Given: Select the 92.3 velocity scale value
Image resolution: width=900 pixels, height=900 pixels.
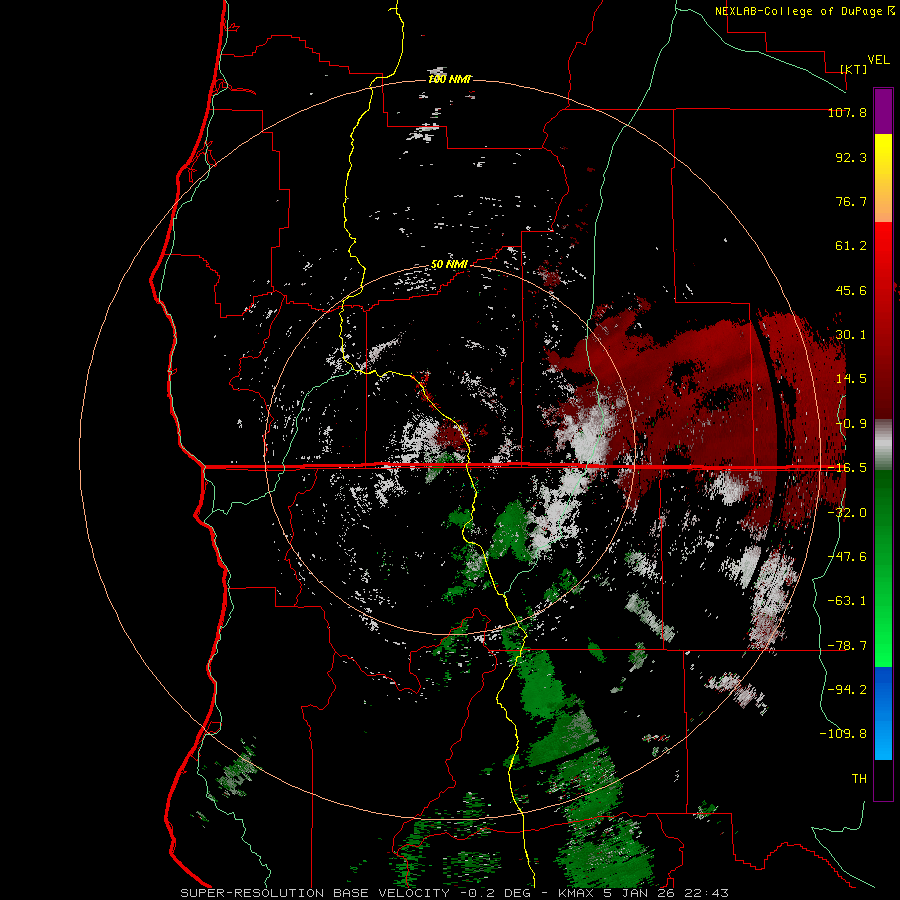Looking at the screenshot, I should (x=851, y=157).
